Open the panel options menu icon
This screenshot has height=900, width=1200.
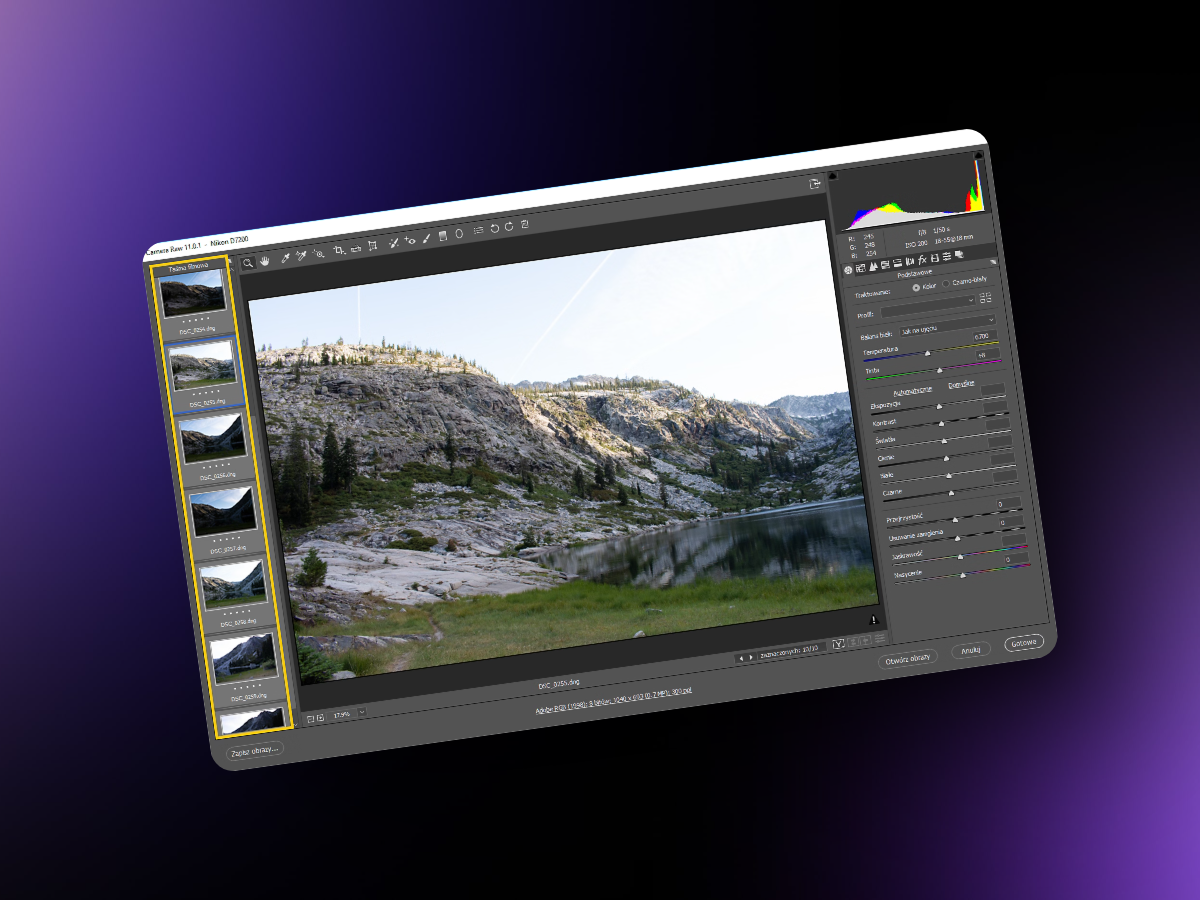pyautogui.click(x=993, y=262)
